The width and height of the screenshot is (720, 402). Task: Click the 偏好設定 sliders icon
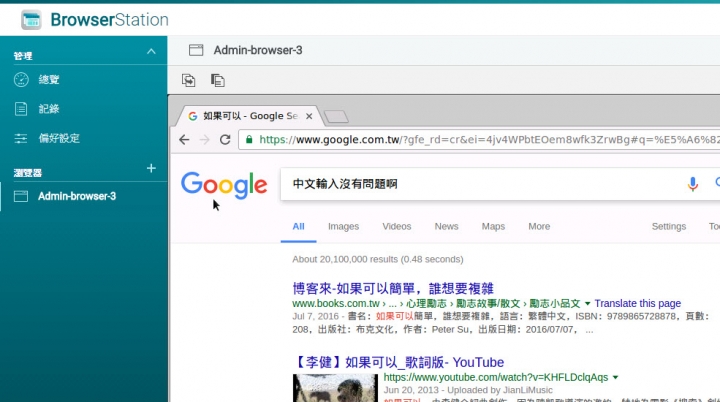[x=21, y=138]
